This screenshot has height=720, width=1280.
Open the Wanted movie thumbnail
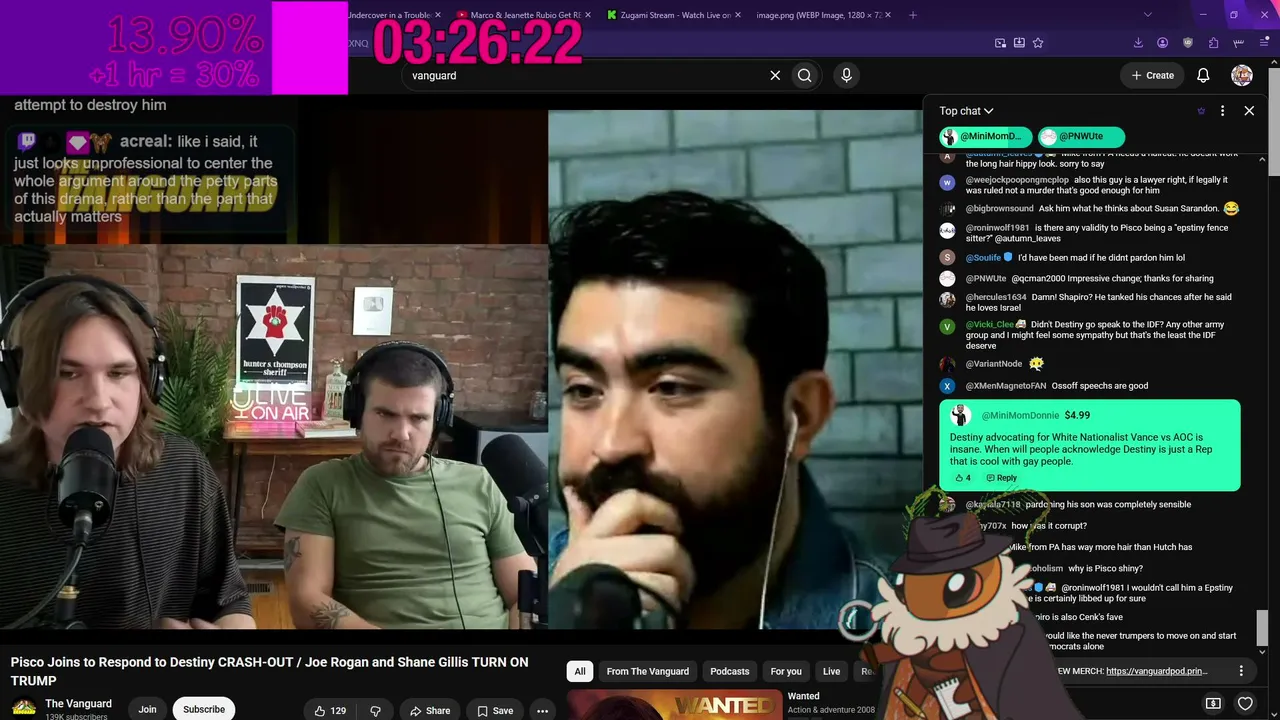674,705
